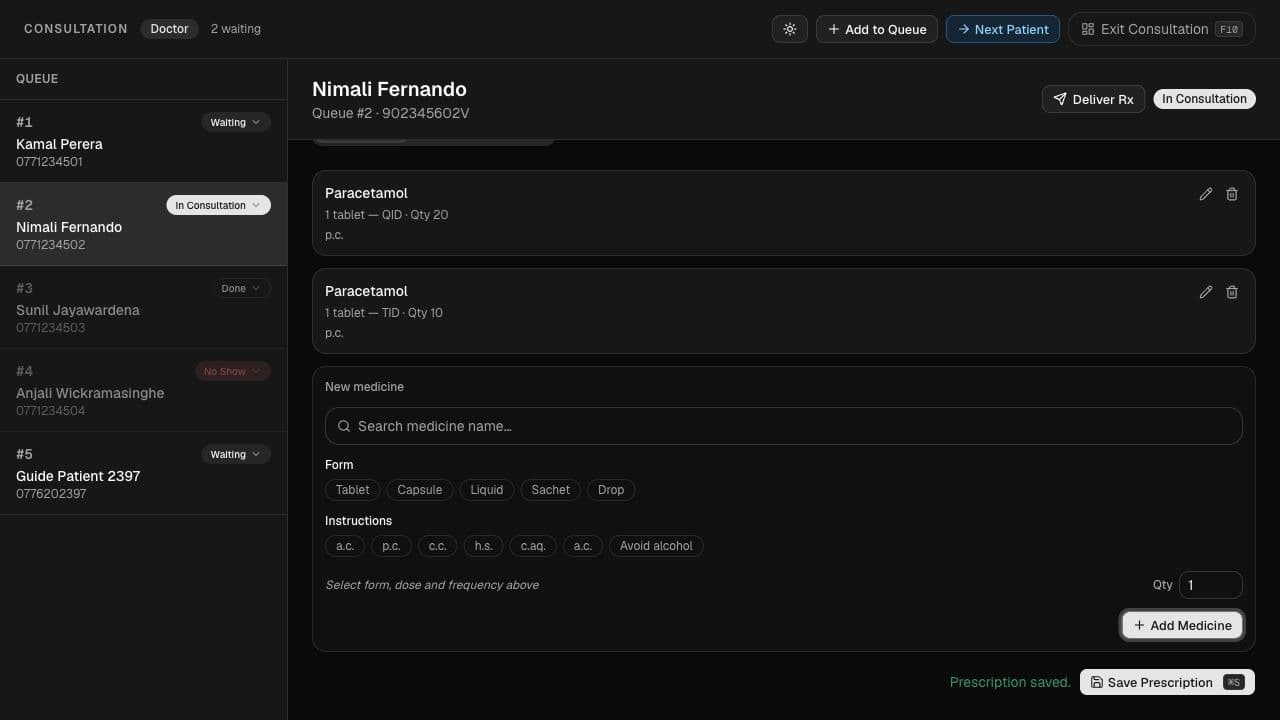1280x720 pixels.
Task: Click the In Consultation badge beside Deliver Rx
Action: click(x=1204, y=99)
